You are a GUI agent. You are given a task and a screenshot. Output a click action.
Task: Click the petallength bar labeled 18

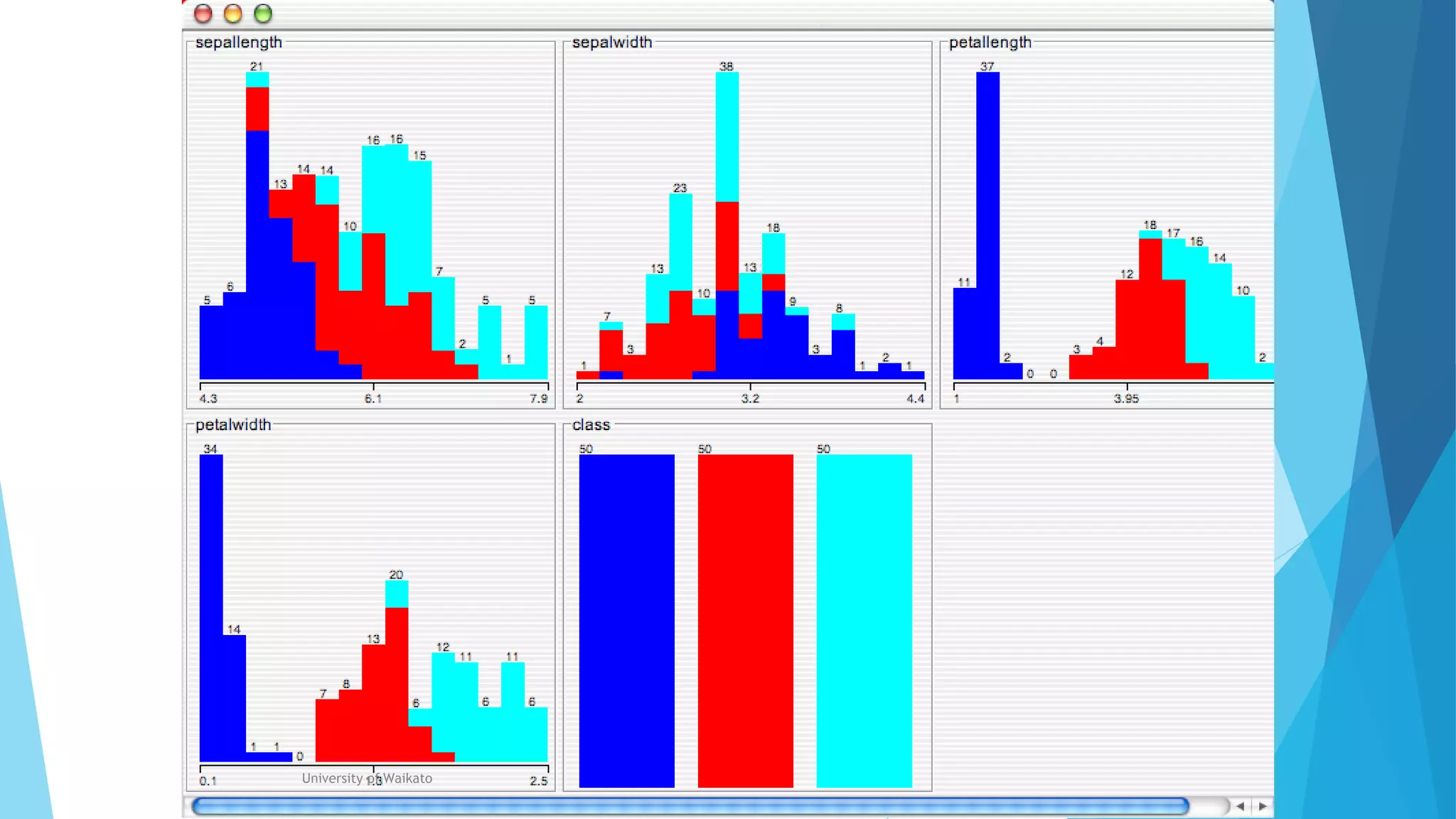(x=1150, y=306)
